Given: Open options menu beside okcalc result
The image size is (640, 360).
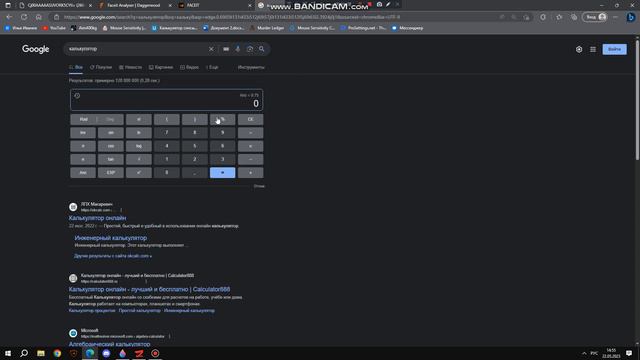Looking at the screenshot, I should 121,210.
